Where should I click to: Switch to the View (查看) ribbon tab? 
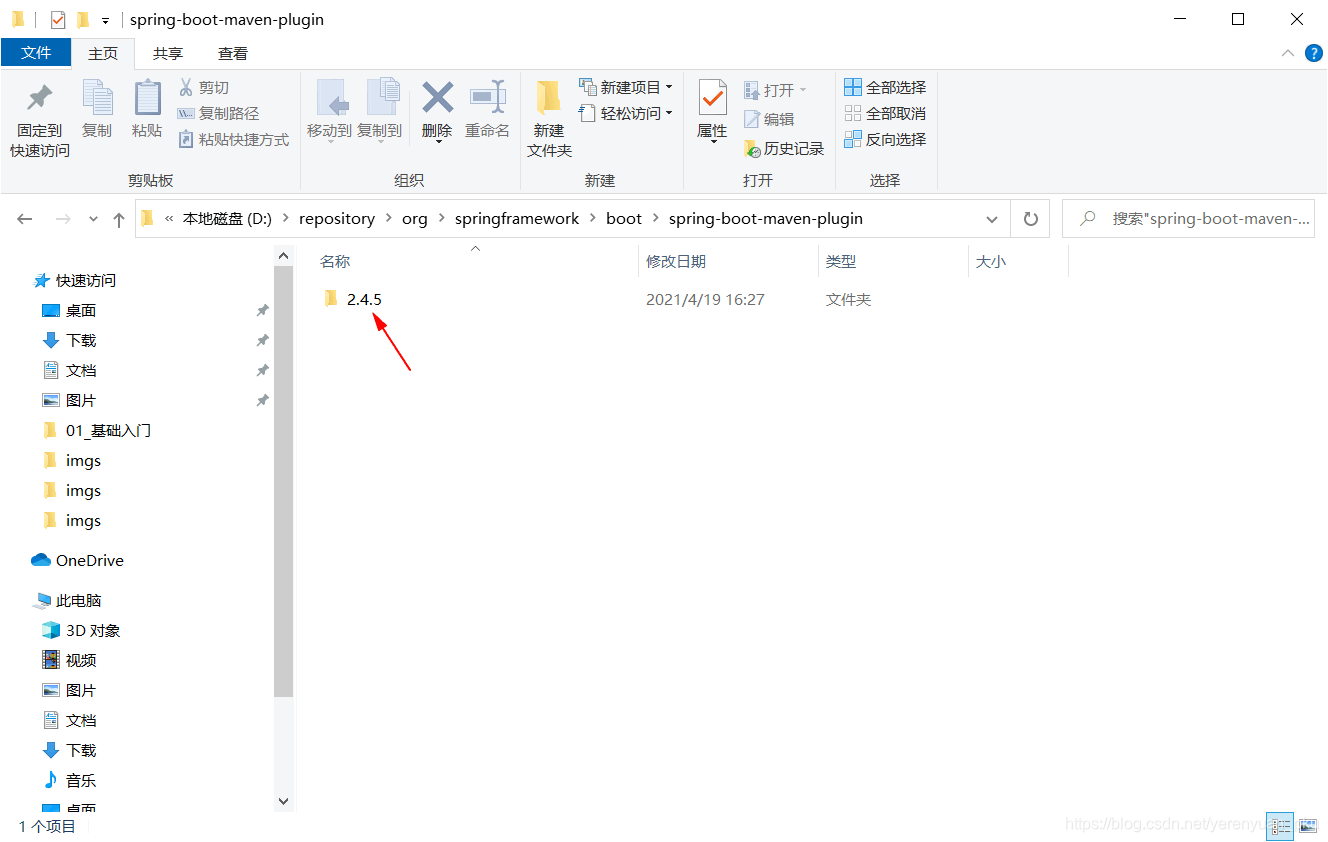tap(233, 54)
